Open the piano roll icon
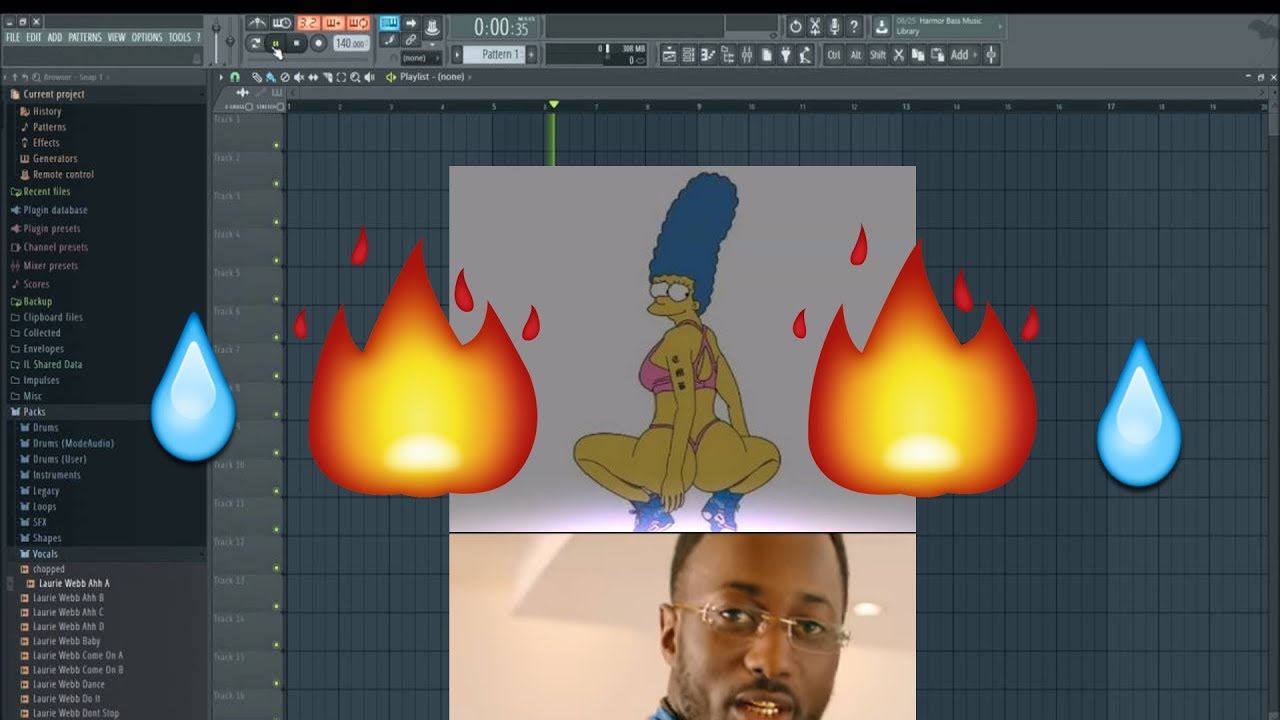The image size is (1280, 720). point(708,55)
